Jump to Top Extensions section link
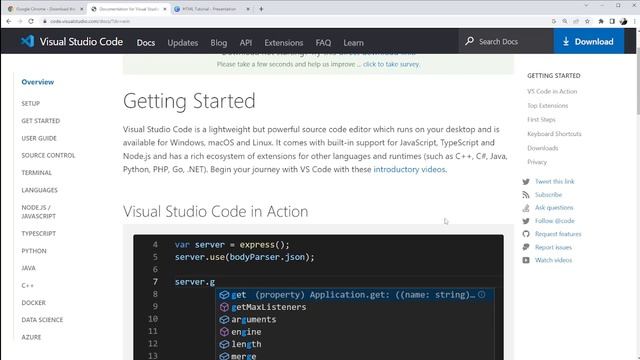 (547, 106)
